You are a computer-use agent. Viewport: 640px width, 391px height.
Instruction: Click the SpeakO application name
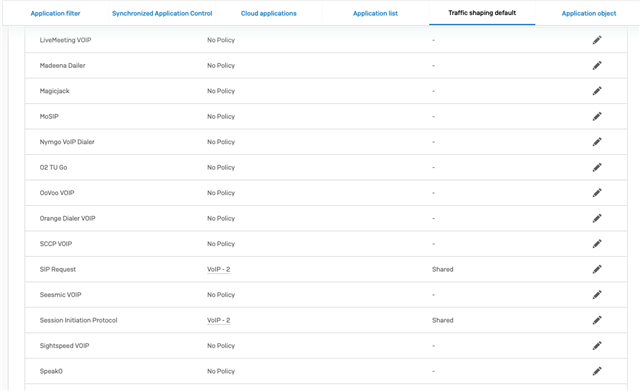(51, 371)
